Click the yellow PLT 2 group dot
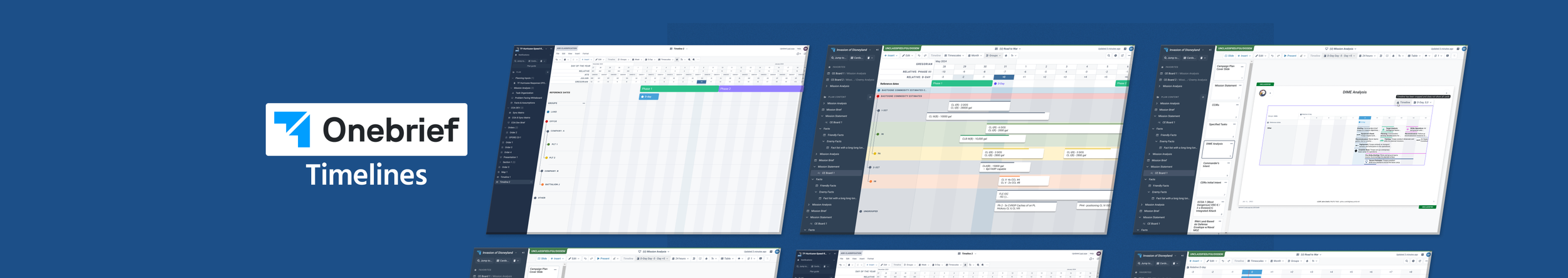 click(546, 158)
